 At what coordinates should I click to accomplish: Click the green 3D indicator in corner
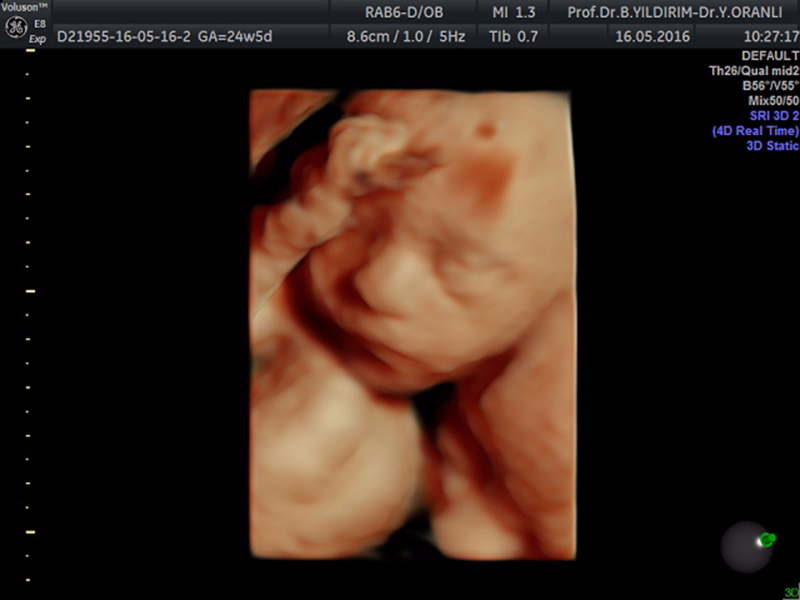pos(791,592)
